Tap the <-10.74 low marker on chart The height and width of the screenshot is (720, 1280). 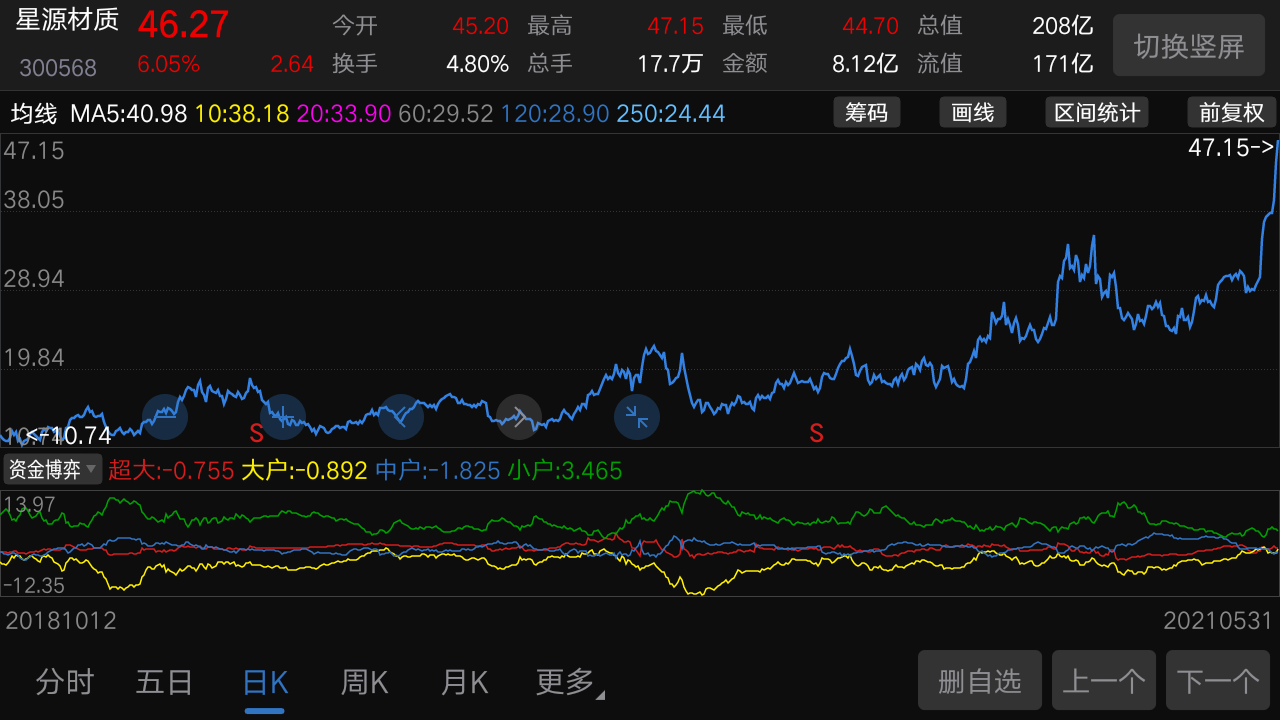point(68,435)
